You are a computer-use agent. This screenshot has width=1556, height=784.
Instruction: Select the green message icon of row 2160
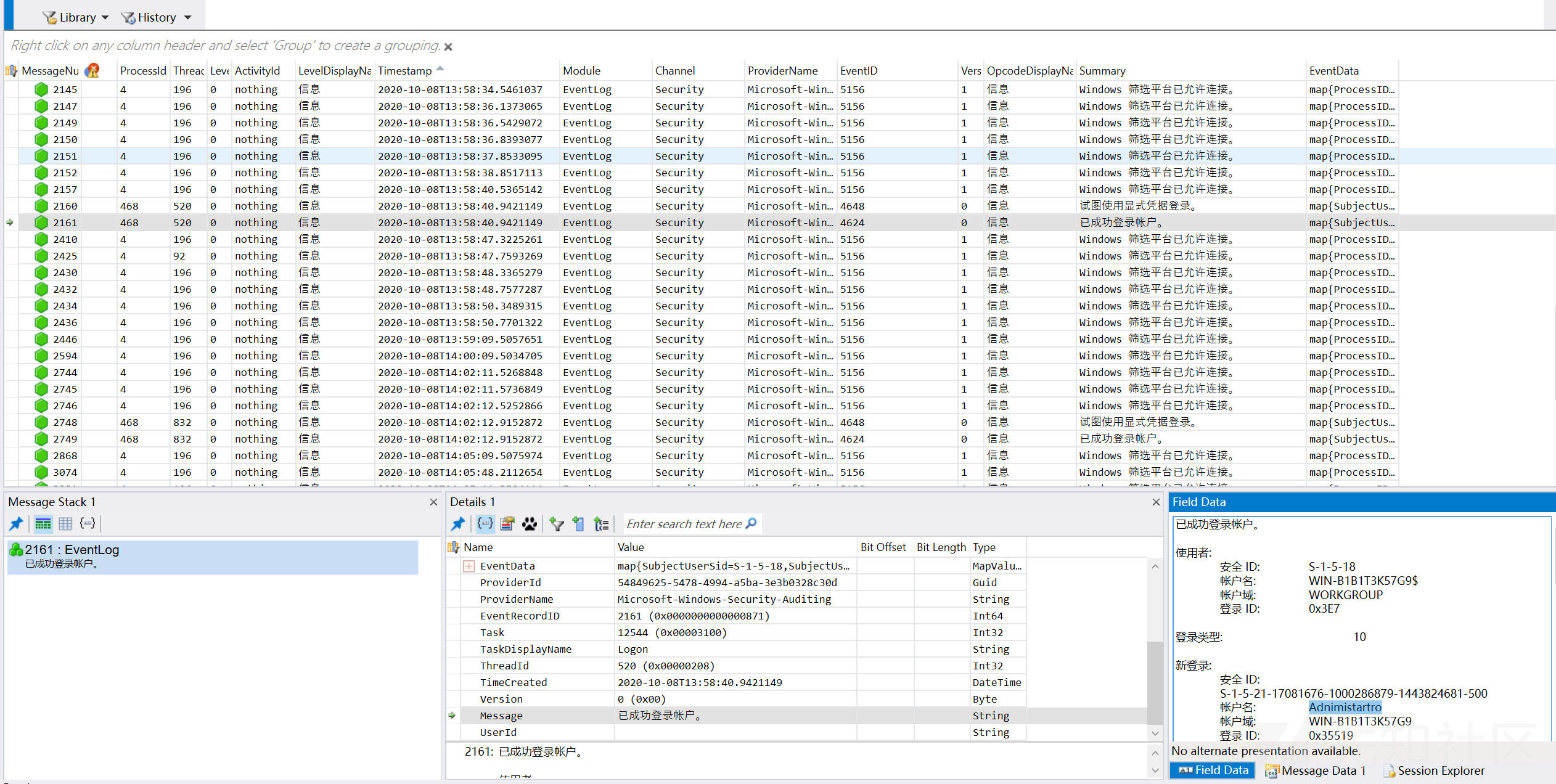click(41, 206)
